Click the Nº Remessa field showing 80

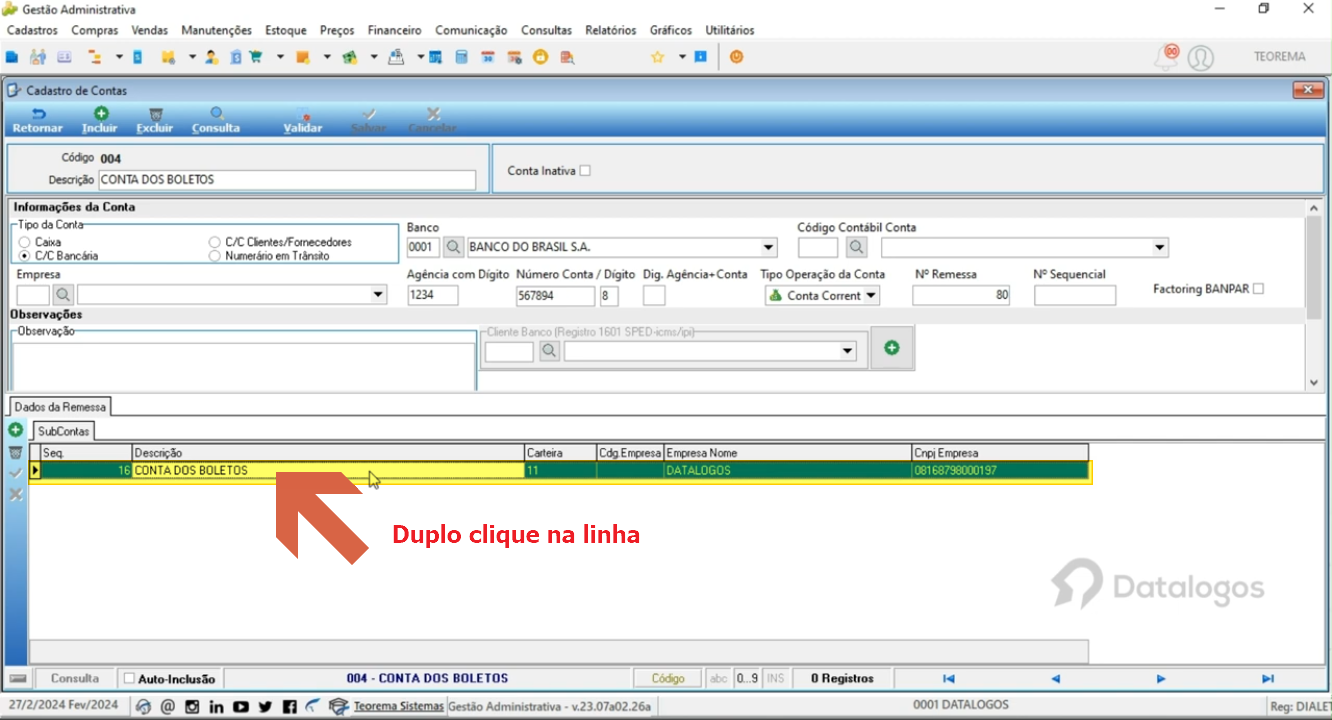(x=961, y=295)
